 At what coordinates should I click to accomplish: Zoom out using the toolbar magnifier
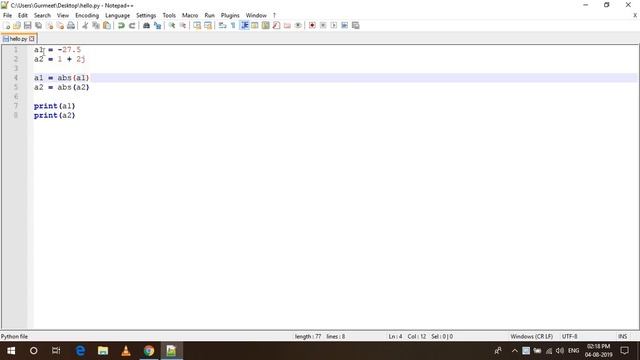point(183,25)
